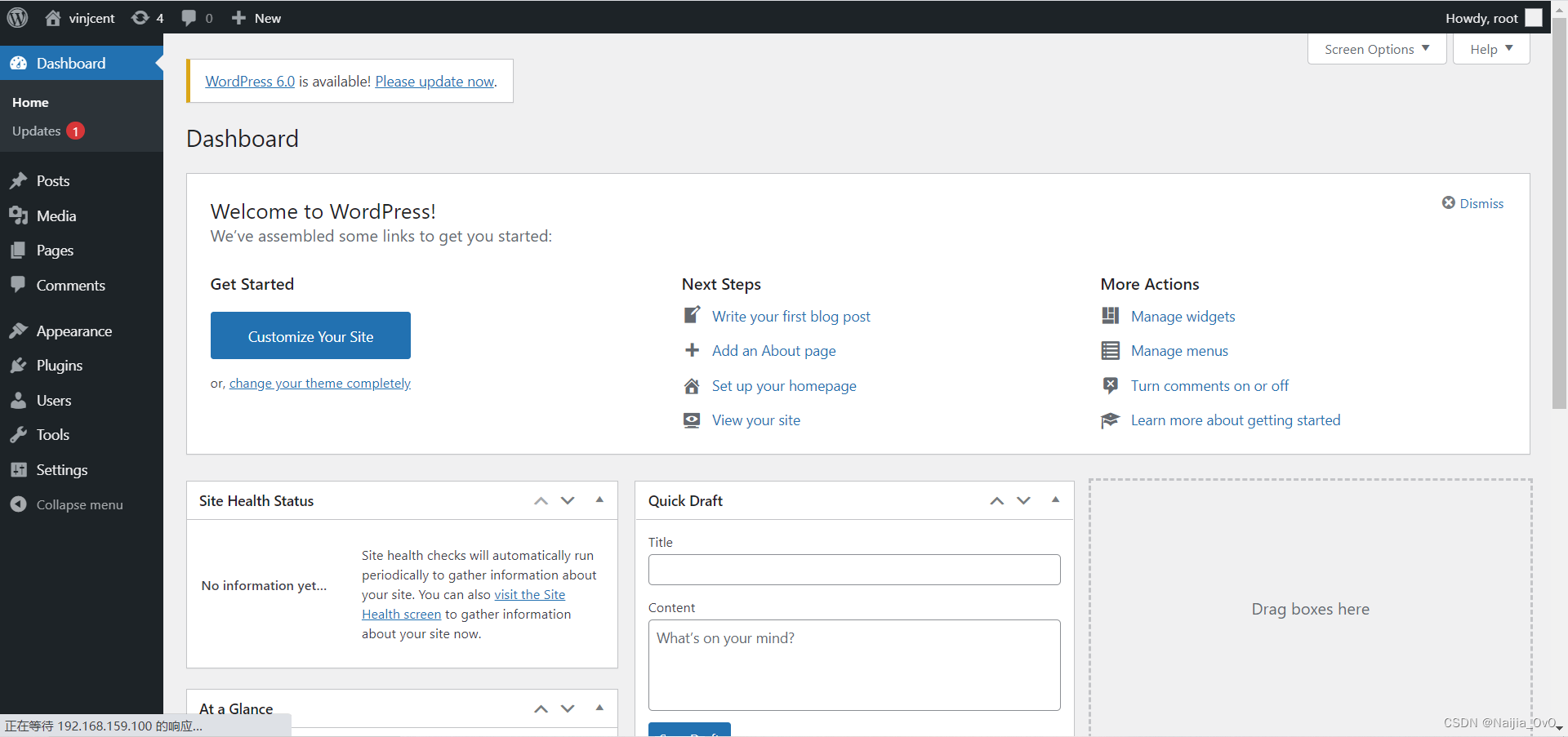
Task: Click the Dashboard gauge icon in sidebar
Action: pos(19,63)
